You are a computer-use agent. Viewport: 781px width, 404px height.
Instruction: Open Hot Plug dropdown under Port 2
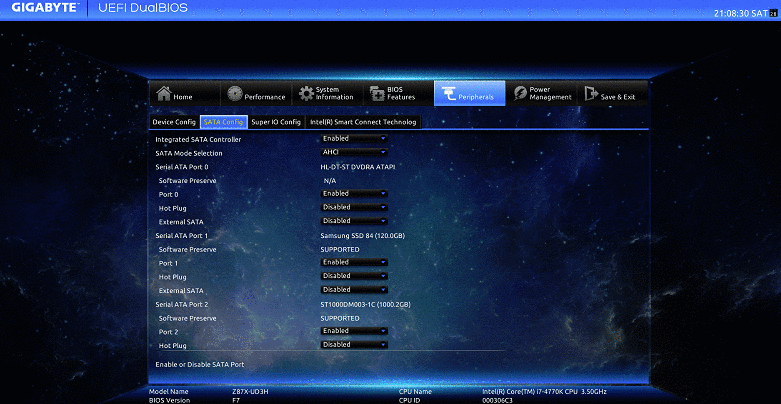click(354, 345)
